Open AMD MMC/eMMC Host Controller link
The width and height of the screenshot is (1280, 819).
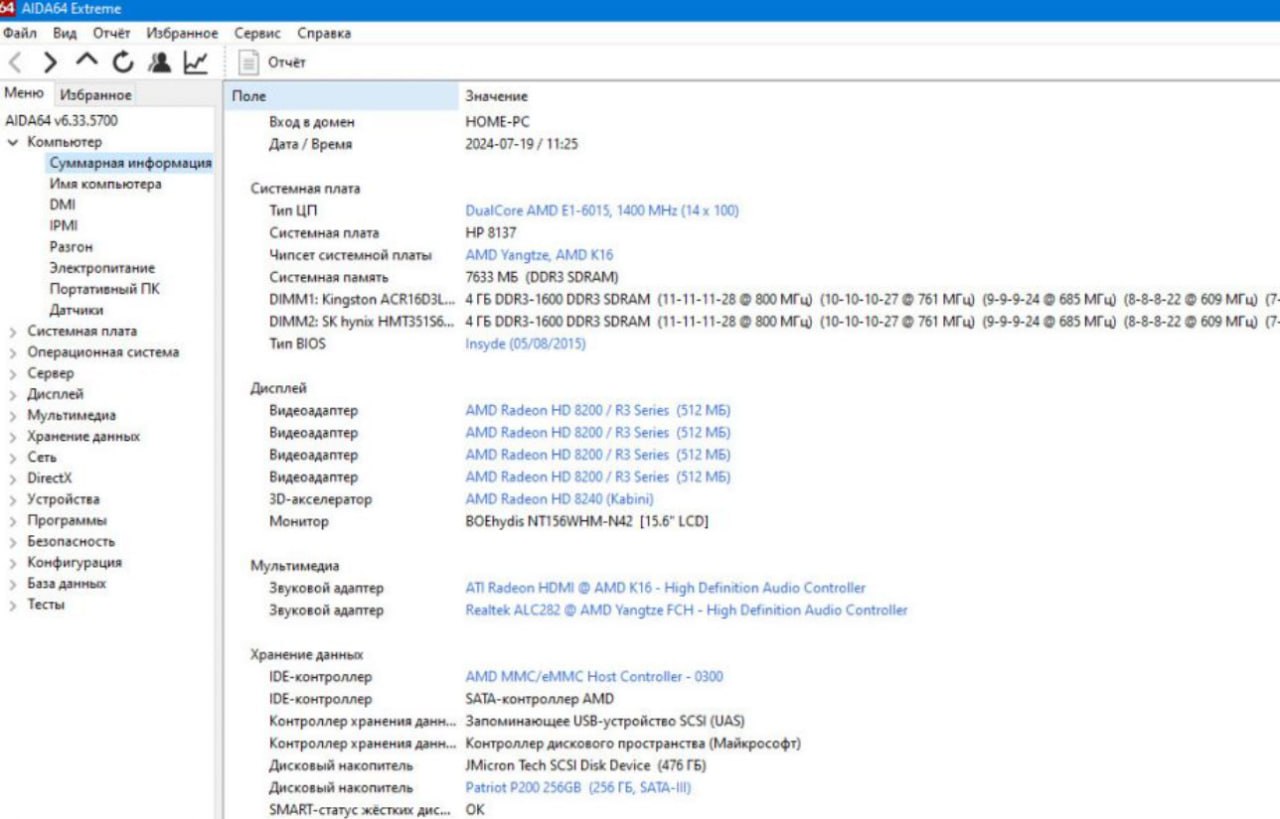pos(594,676)
